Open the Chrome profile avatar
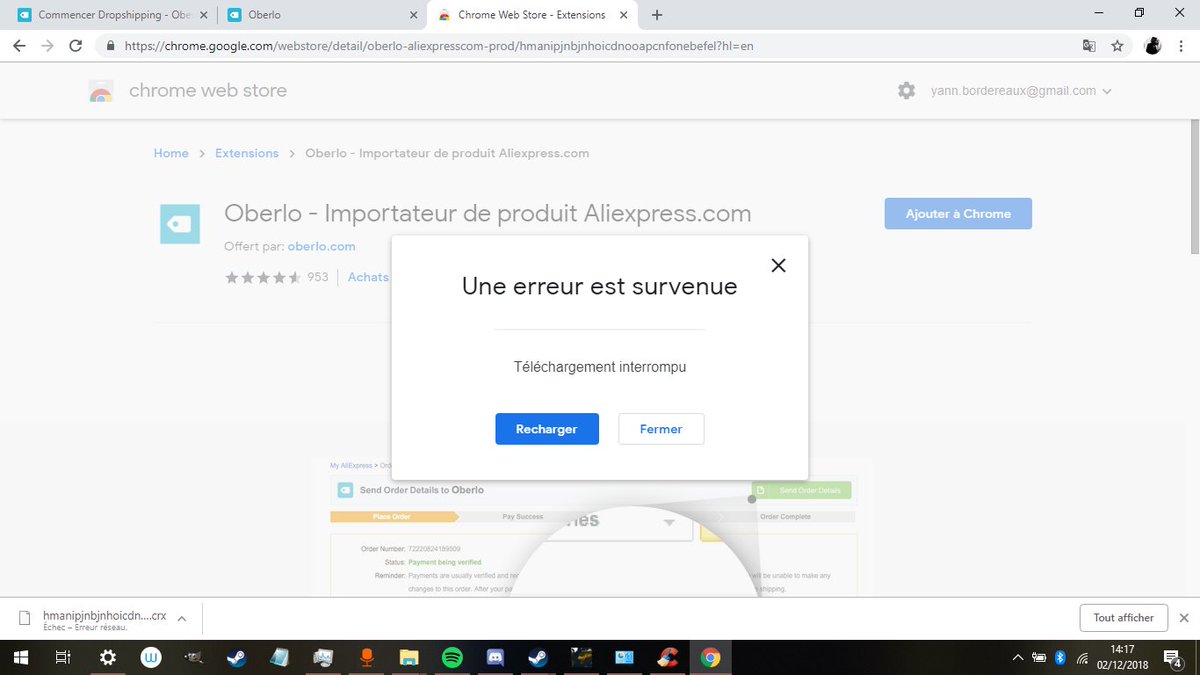 click(1153, 46)
